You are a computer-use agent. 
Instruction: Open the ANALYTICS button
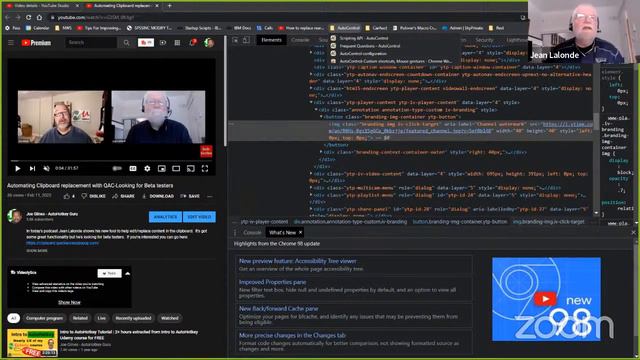tap(165, 217)
